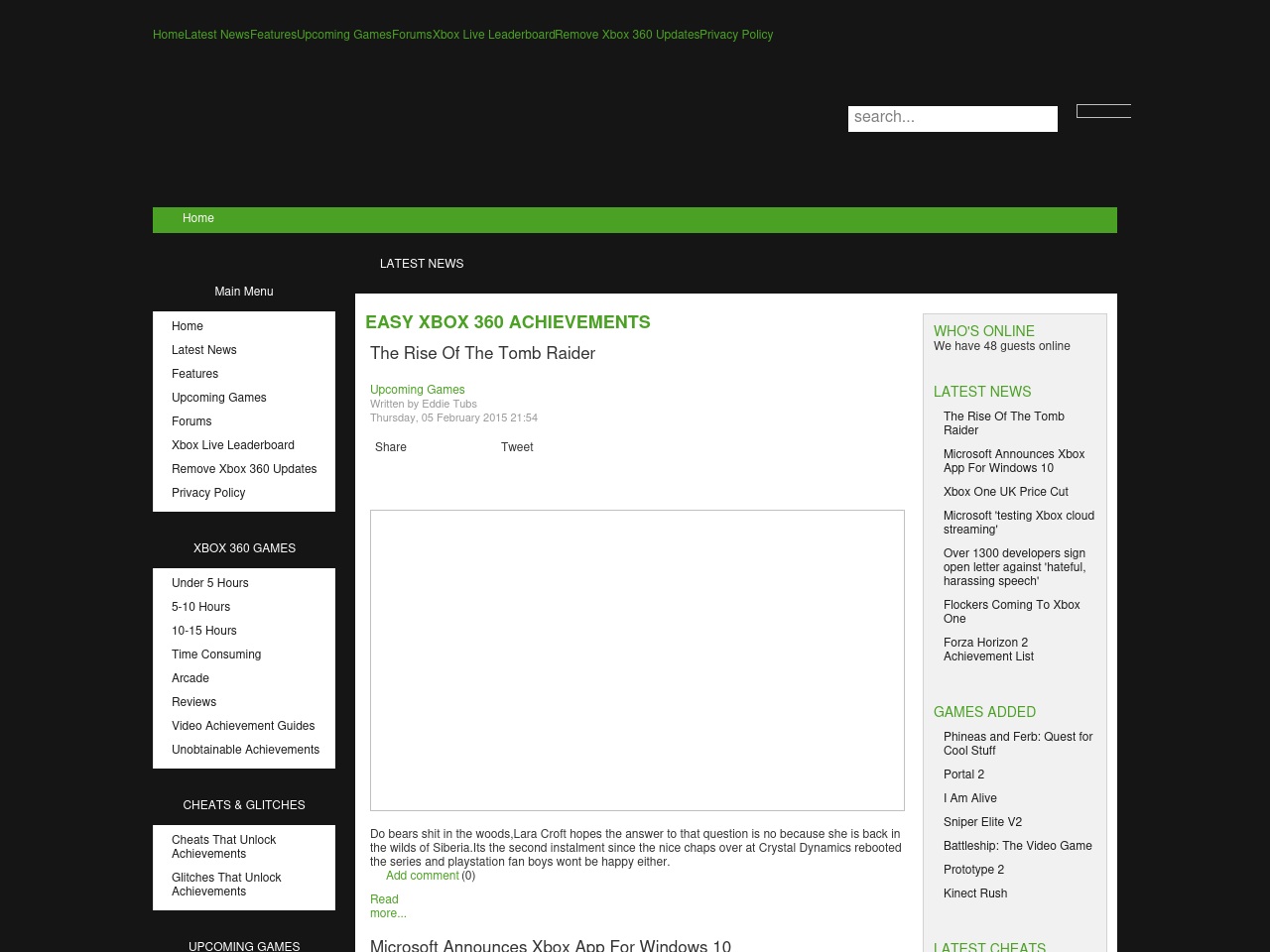The image size is (1270, 952).
Task: Click the Share button
Action: point(391,447)
